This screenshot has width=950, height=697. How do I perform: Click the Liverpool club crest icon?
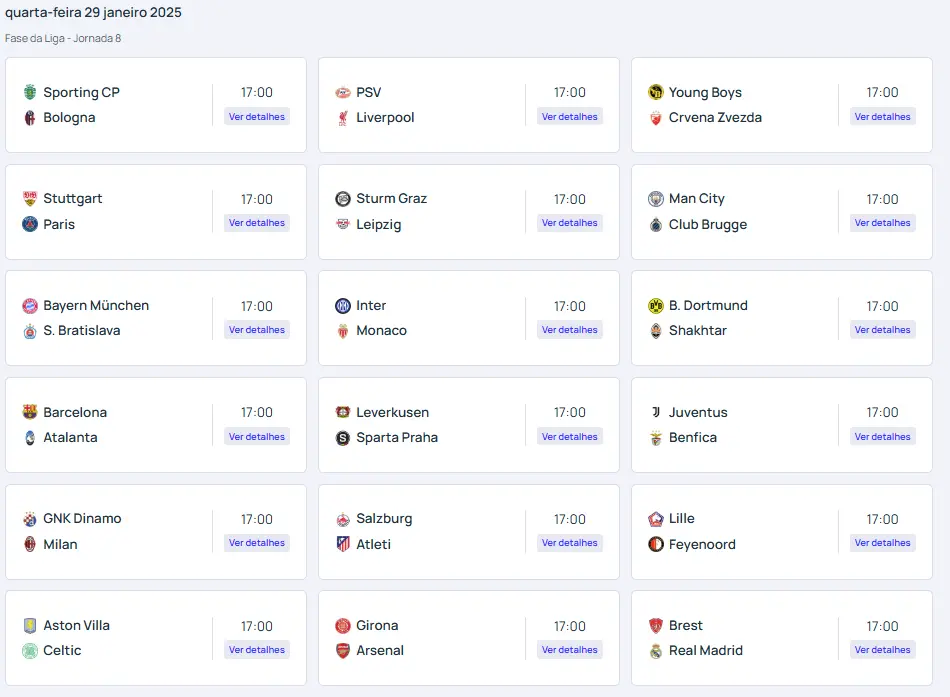click(343, 118)
